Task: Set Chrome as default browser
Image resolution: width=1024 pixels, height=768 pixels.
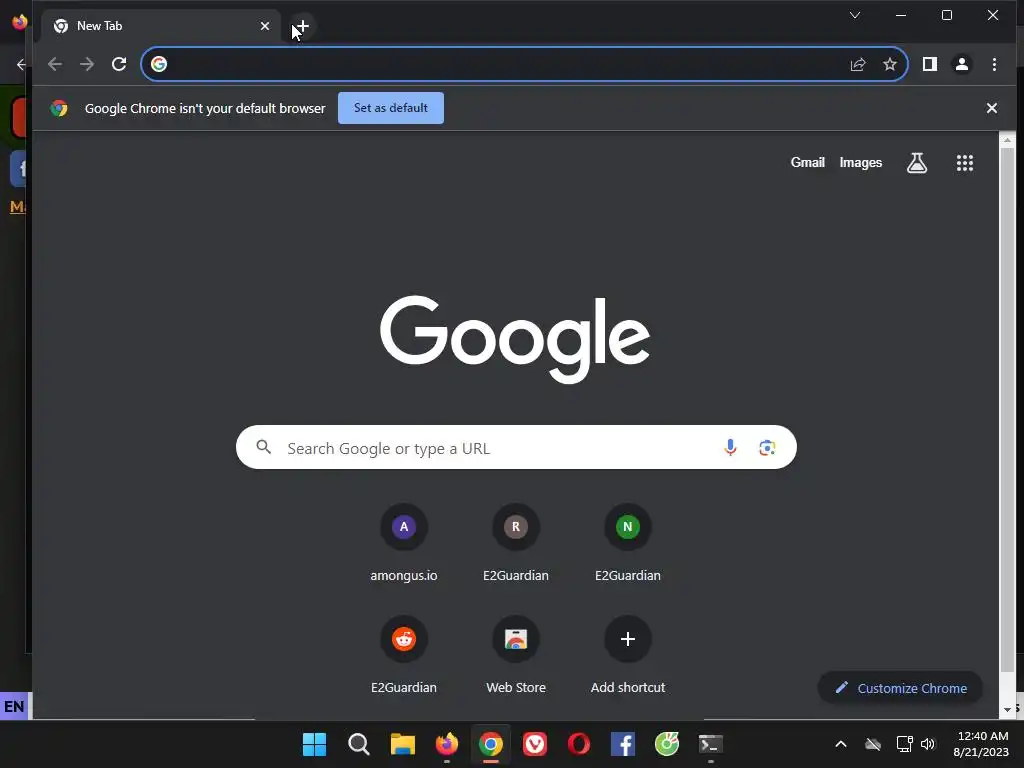Action: pos(391,108)
